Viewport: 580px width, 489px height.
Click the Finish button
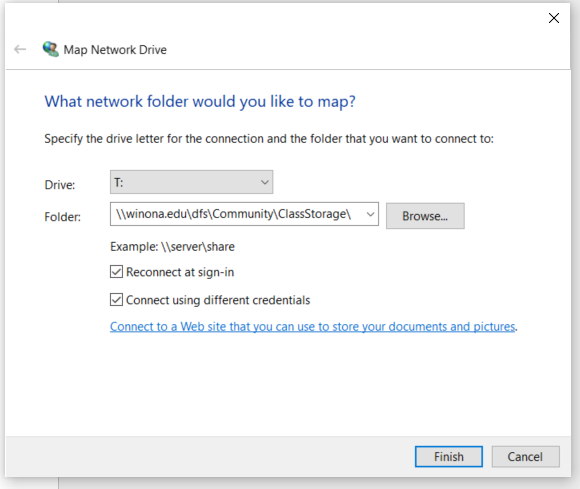(448, 456)
